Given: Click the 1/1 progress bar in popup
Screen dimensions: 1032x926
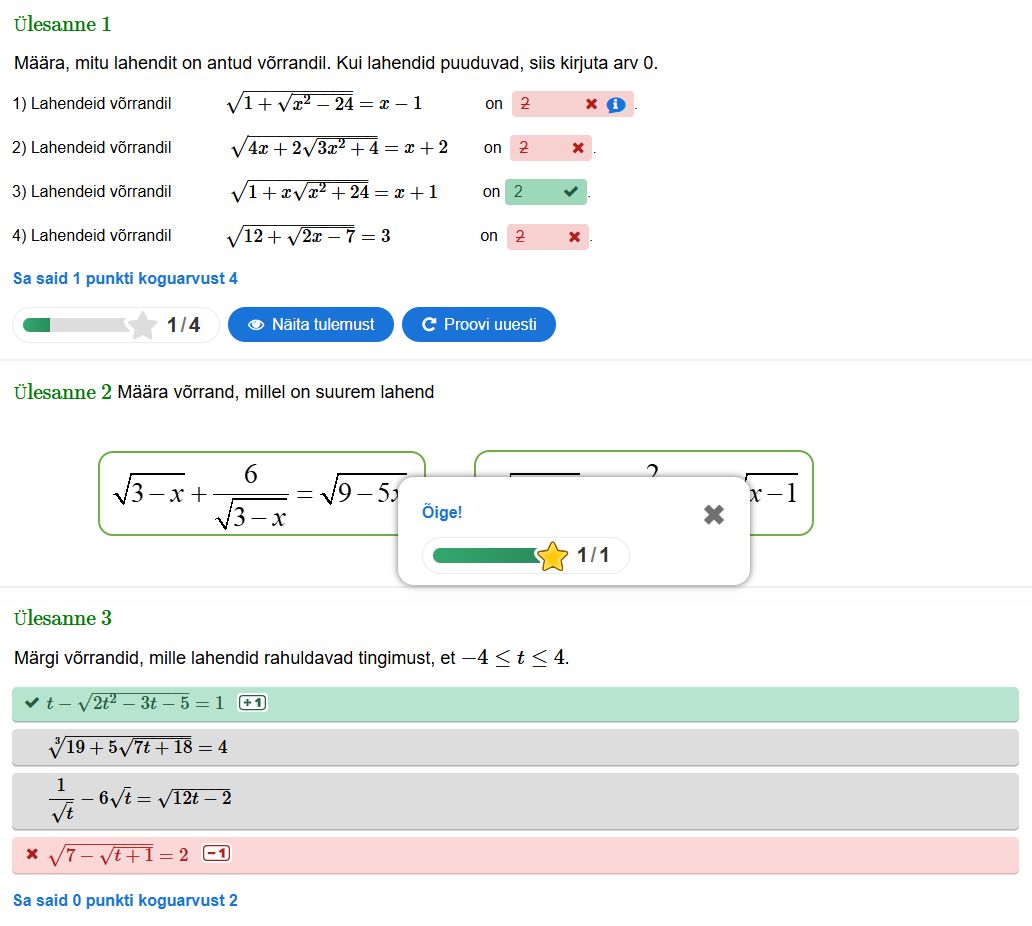Looking at the screenshot, I should [x=485, y=556].
